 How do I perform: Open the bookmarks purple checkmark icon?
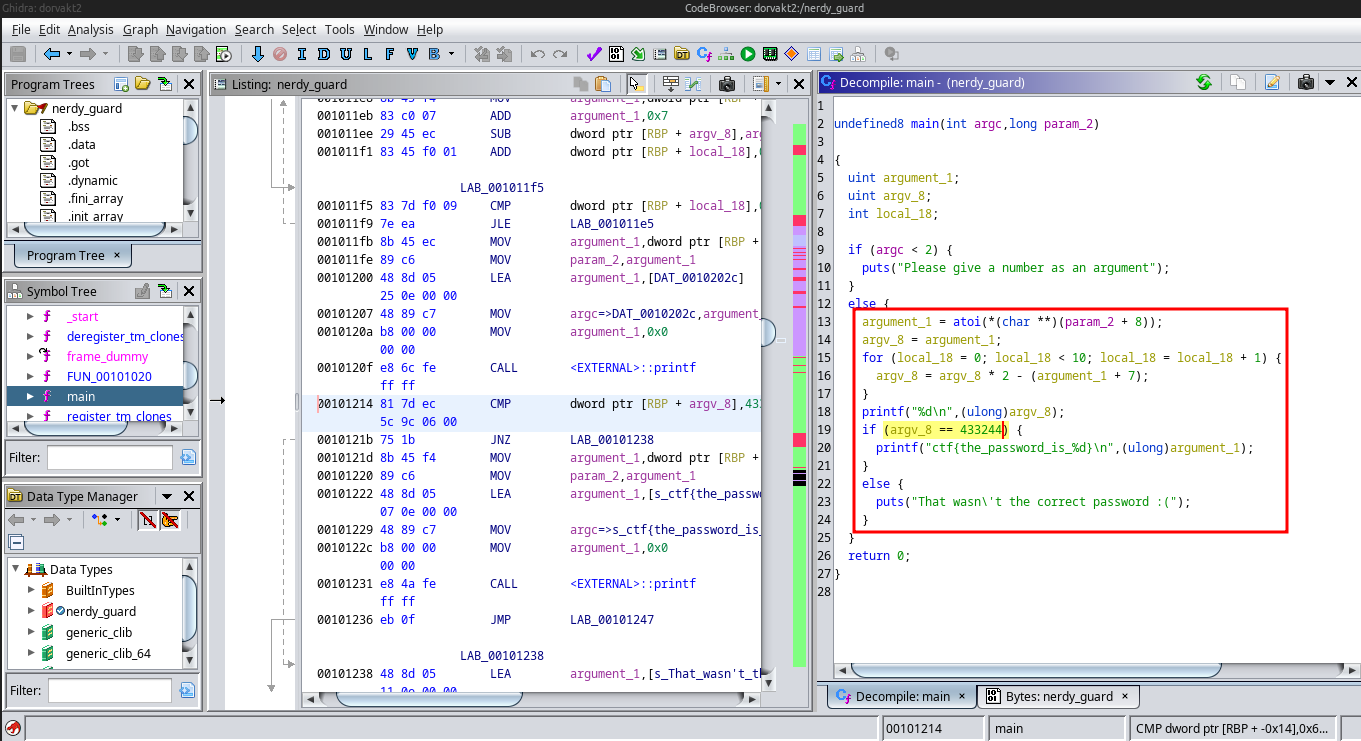tap(594, 54)
